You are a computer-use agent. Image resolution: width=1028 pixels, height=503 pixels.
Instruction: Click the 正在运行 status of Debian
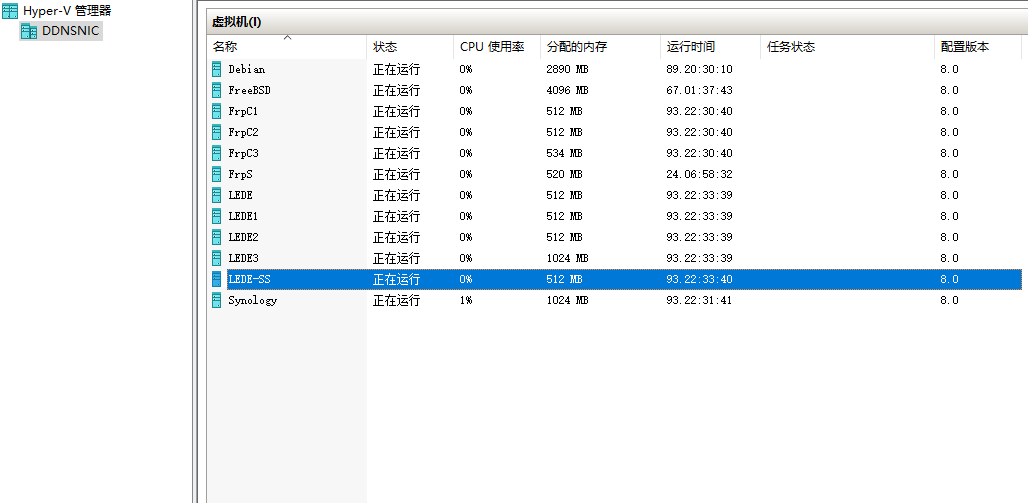397,69
